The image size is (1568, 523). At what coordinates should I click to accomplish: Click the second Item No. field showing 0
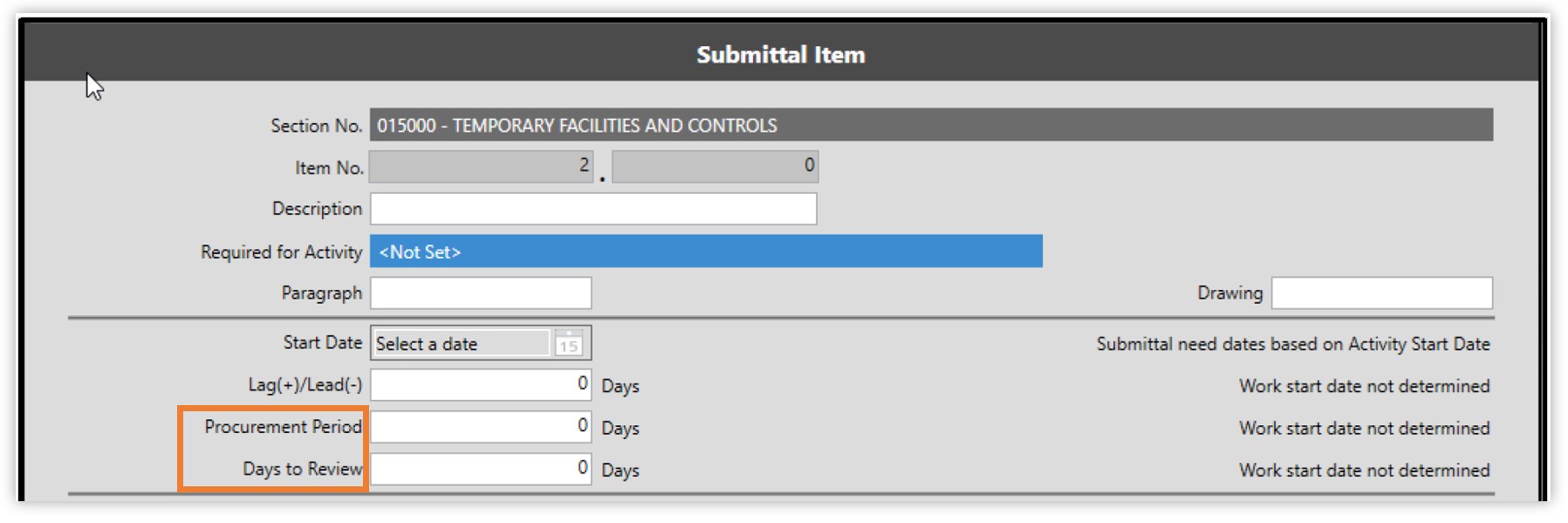click(x=716, y=165)
